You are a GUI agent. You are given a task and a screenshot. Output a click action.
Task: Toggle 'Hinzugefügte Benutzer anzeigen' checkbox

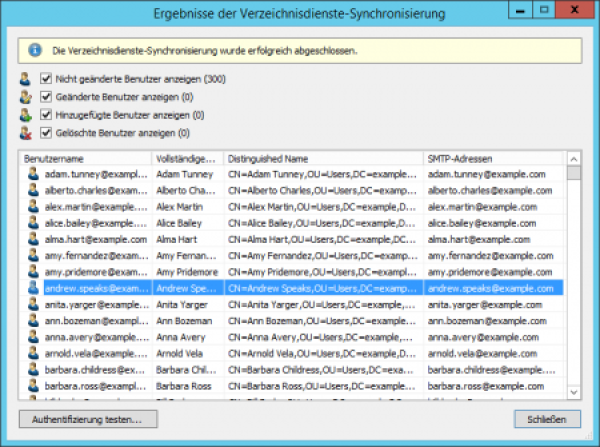46,114
